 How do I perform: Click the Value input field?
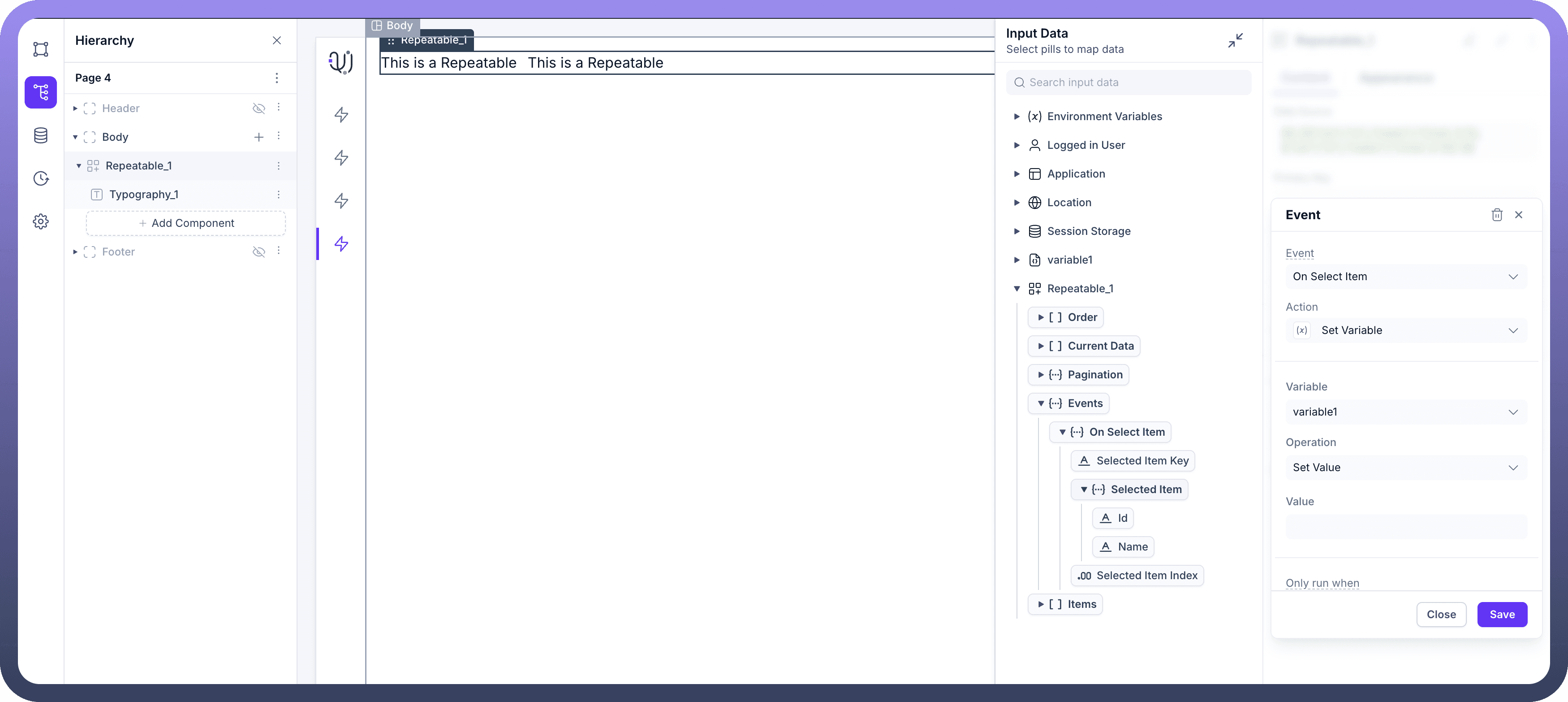tap(1405, 527)
